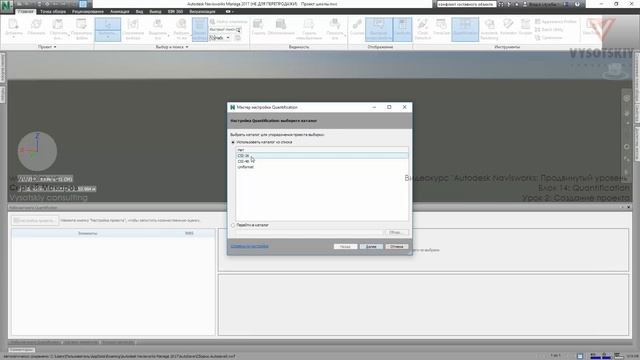Click the Hide (Скрыть) visibility icon
Image resolution: width=640 pixels, height=360 pixels.
[258, 25]
